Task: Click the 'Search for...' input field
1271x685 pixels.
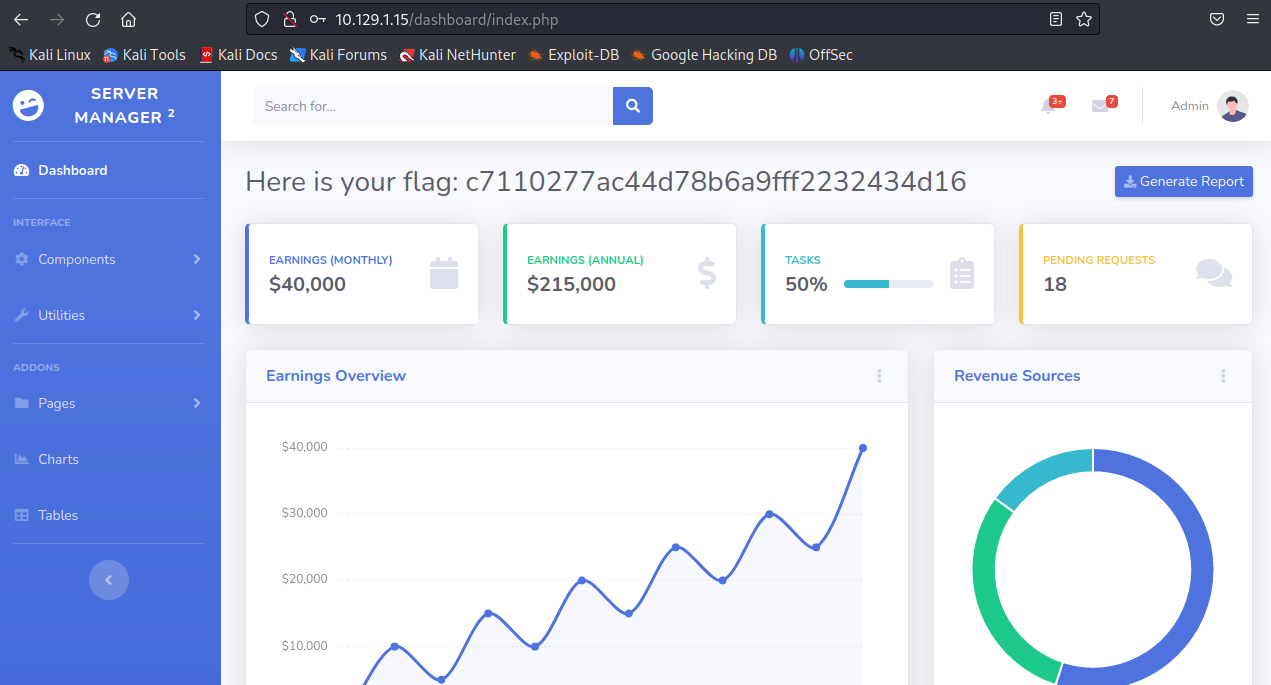Action: click(x=432, y=106)
